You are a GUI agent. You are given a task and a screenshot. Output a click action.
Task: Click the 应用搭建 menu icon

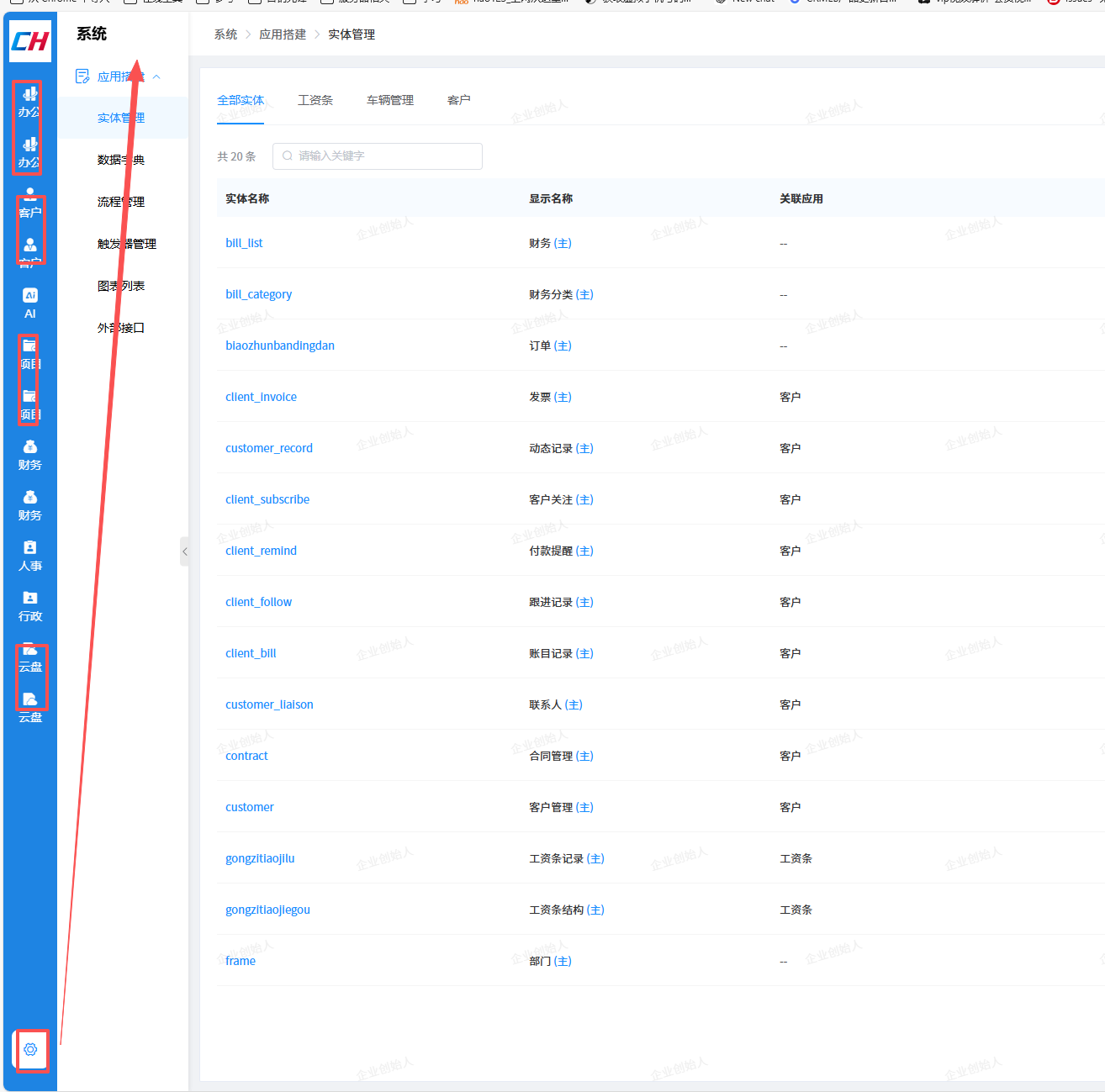[x=82, y=76]
